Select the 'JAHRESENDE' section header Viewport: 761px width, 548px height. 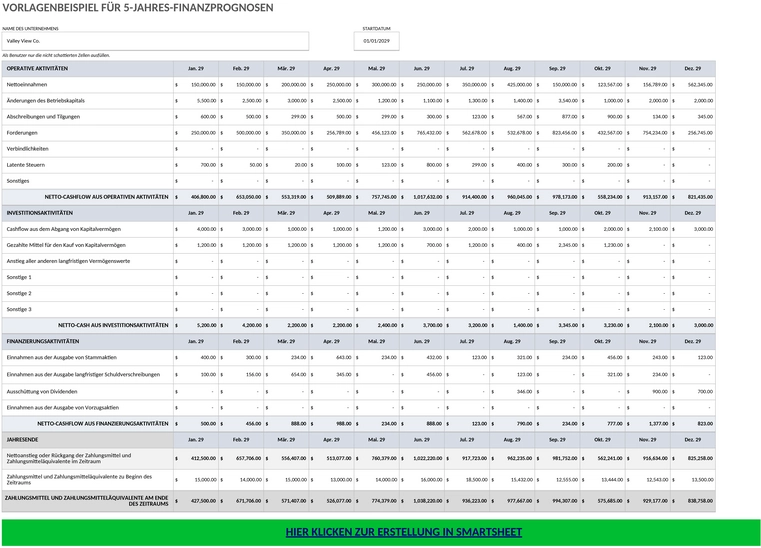[22, 439]
